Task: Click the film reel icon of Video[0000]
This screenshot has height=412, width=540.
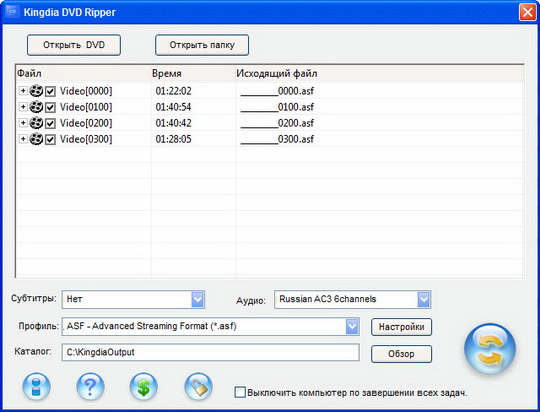Action: (36, 91)
